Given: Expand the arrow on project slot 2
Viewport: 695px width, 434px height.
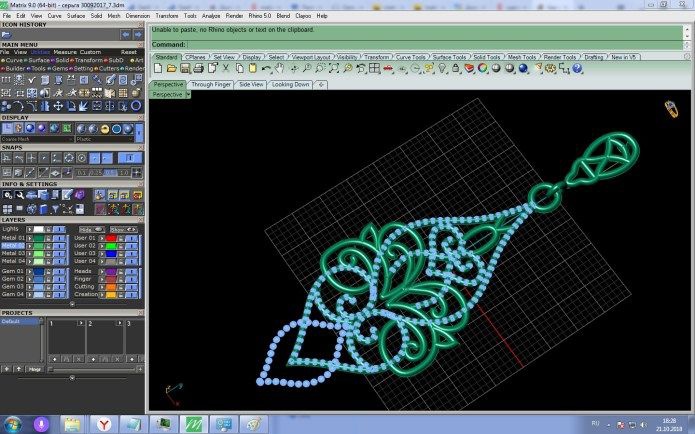Looking at the screenshot, I should tap(119, 324).
